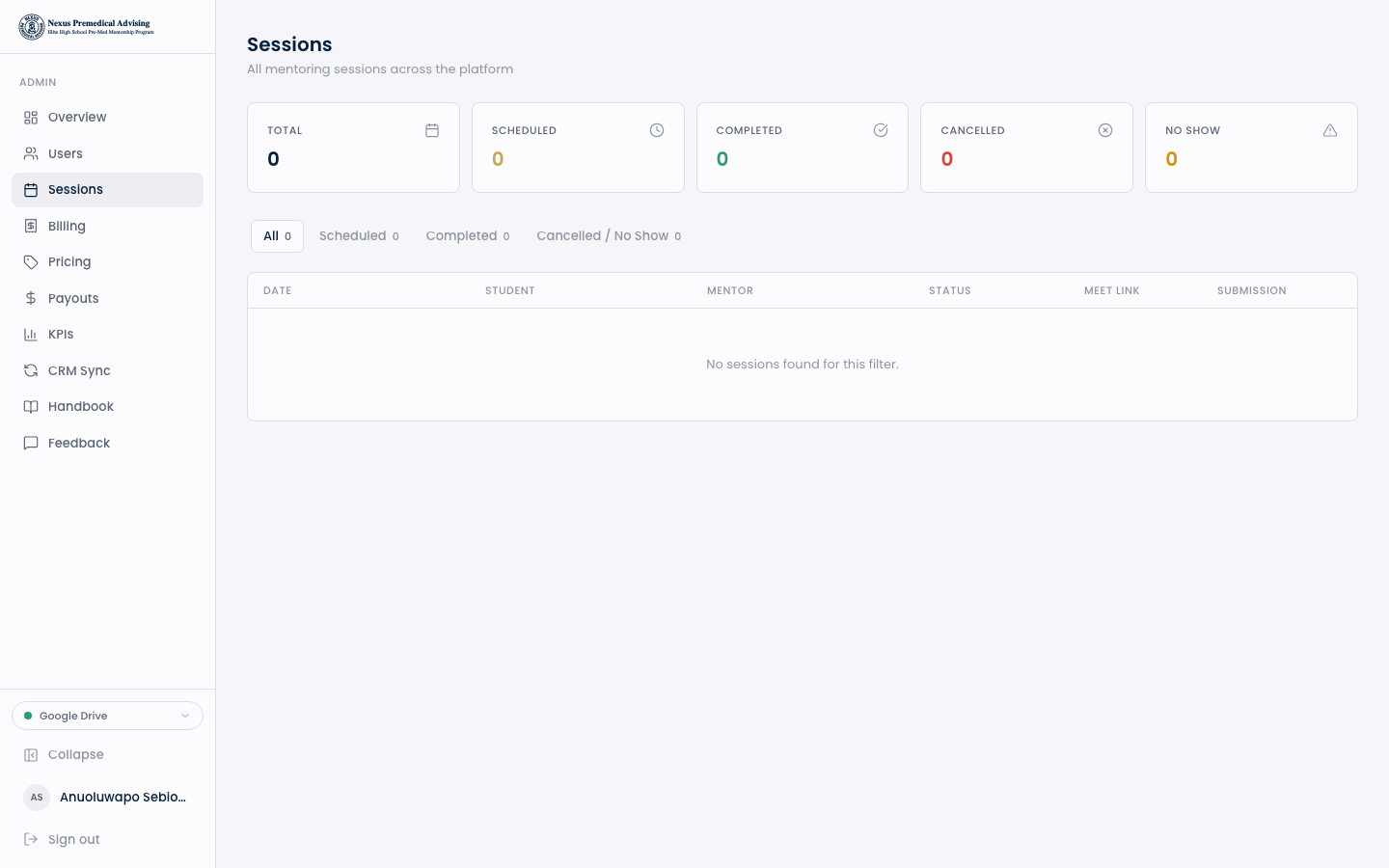Click the Payouts dollar sign icon
The width and height of the screenshot is (1389, 868).
point(31,298)
